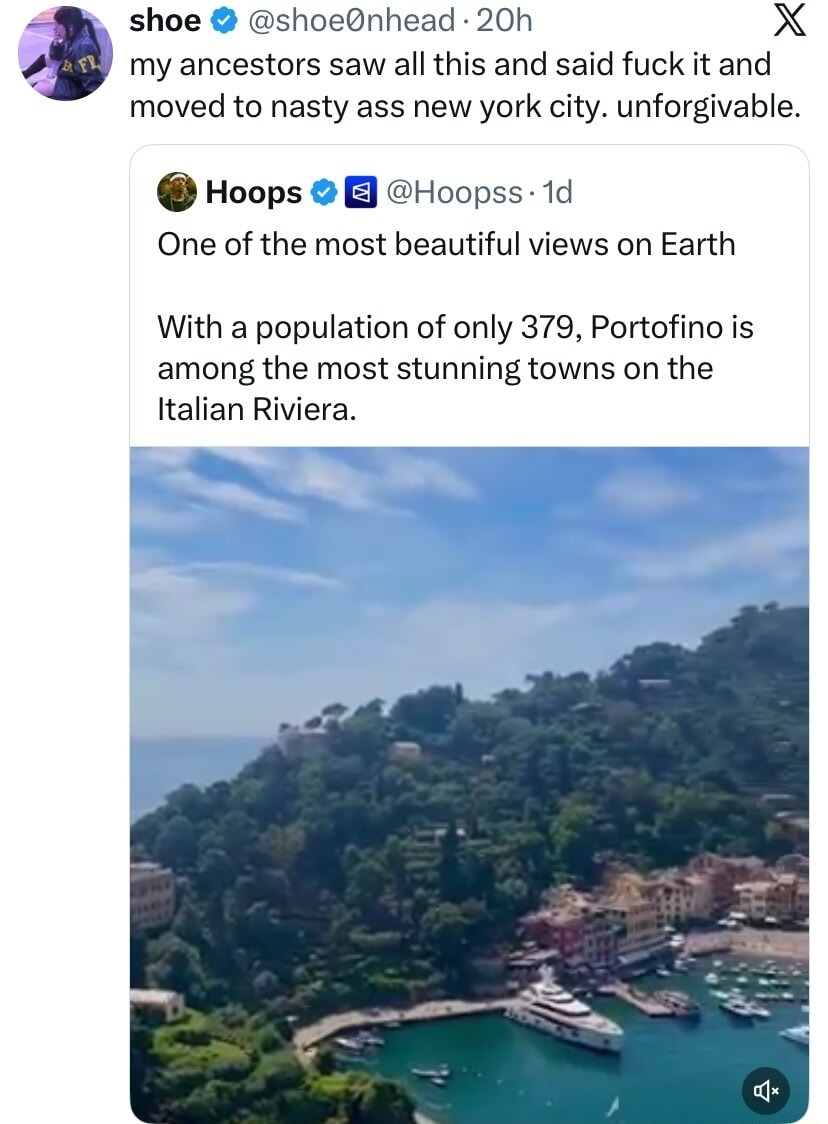Click the muted speaker icon on the video

765,1091
